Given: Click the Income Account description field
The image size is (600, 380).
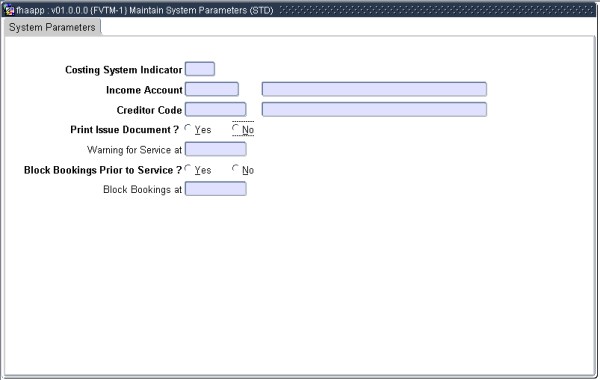Looking at the screenshot, I should tap(374, 90).
